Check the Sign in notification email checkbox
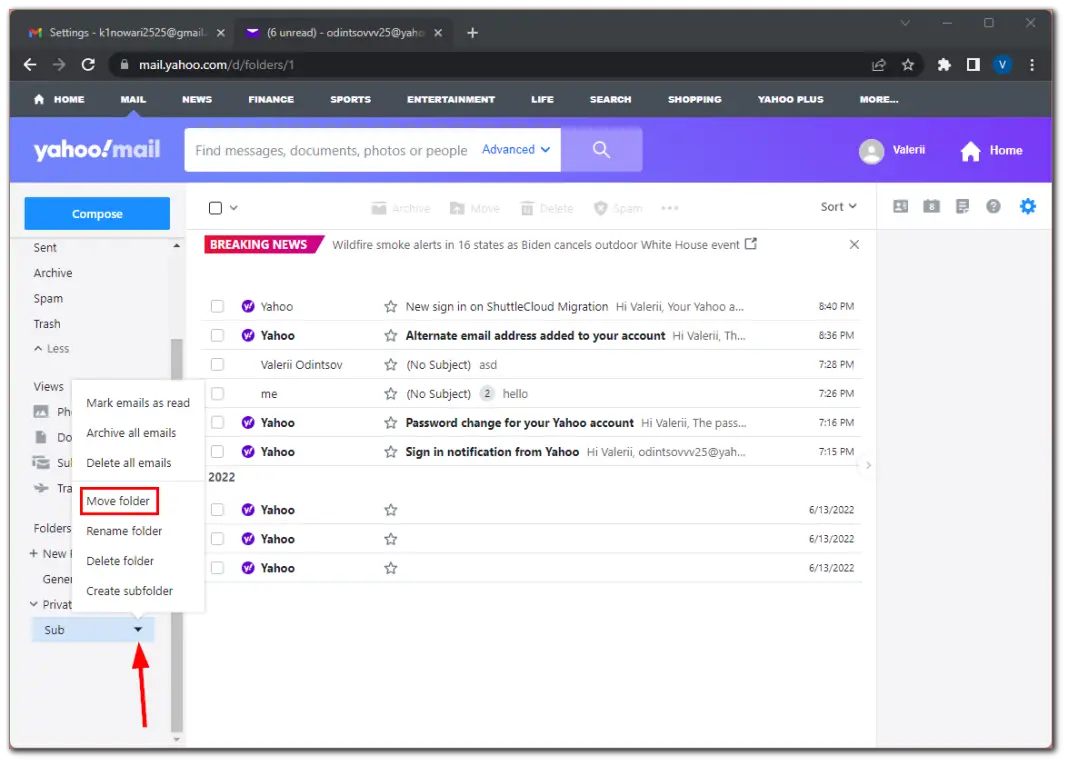The image size is (1068, 765). pos(217,452)
